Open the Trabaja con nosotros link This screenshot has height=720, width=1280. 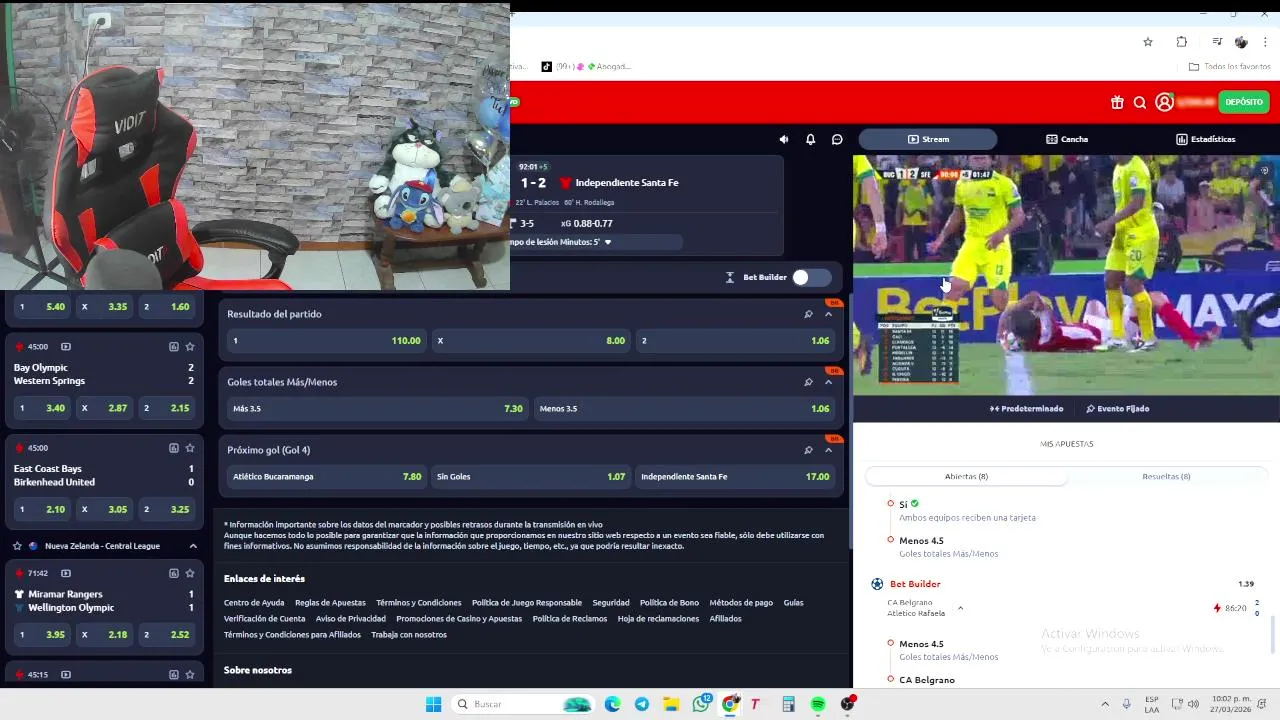point(409,635)
